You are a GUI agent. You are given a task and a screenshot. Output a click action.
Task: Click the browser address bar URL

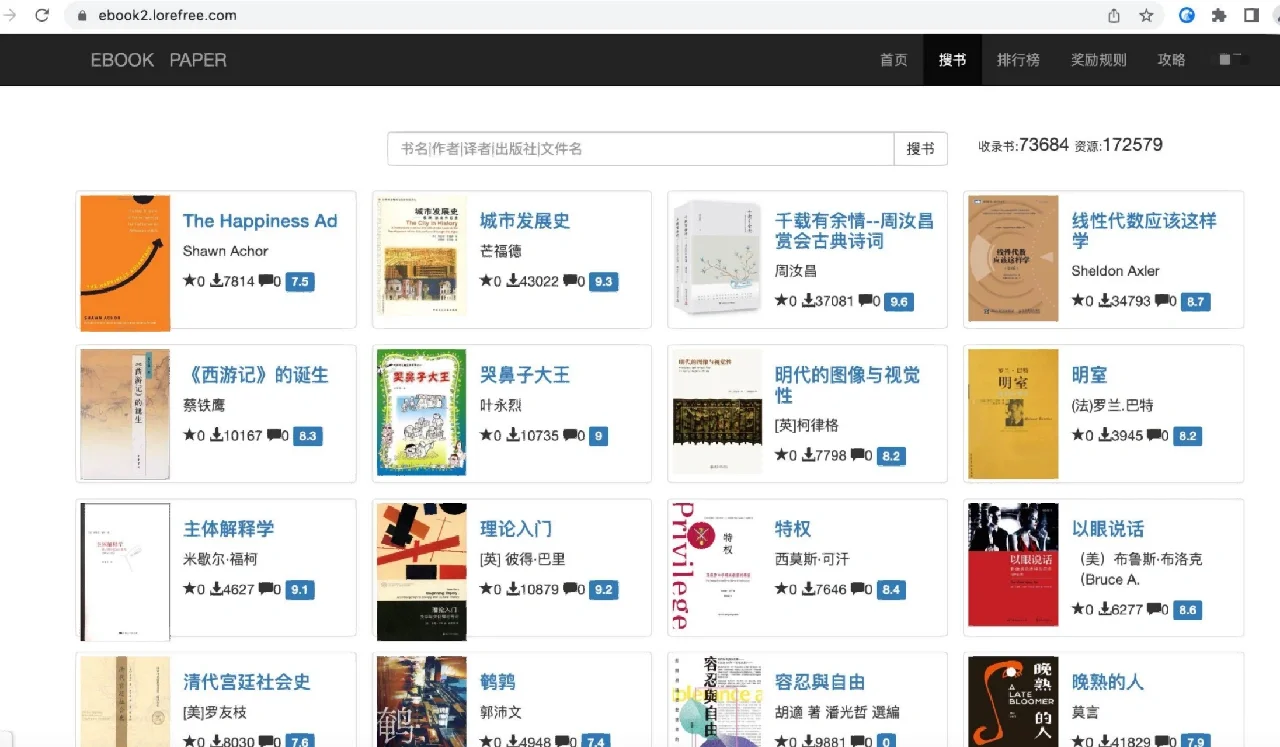167,15
